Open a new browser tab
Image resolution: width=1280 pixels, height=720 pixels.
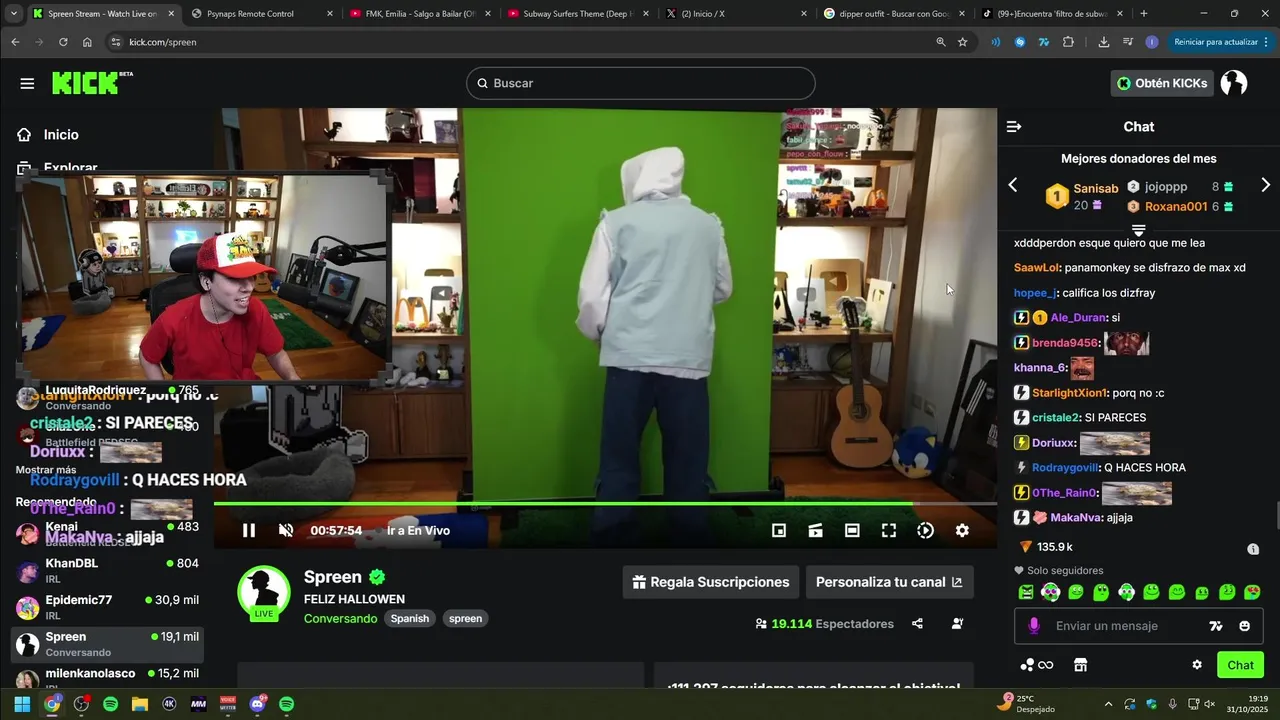1144,14
